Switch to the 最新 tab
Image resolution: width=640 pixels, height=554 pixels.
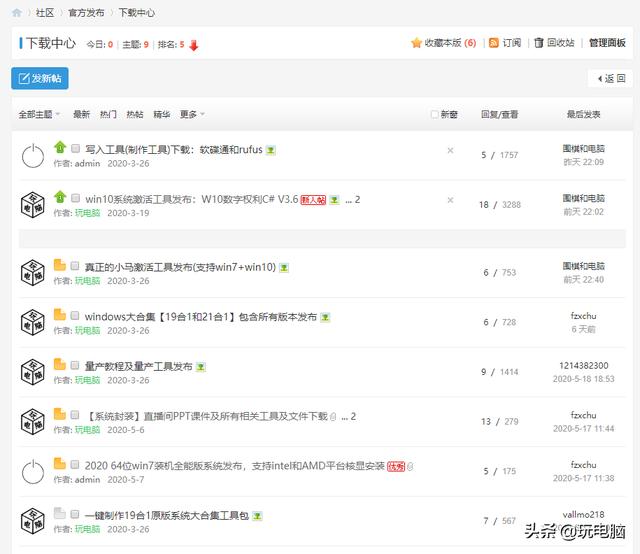tap(81, 114)
